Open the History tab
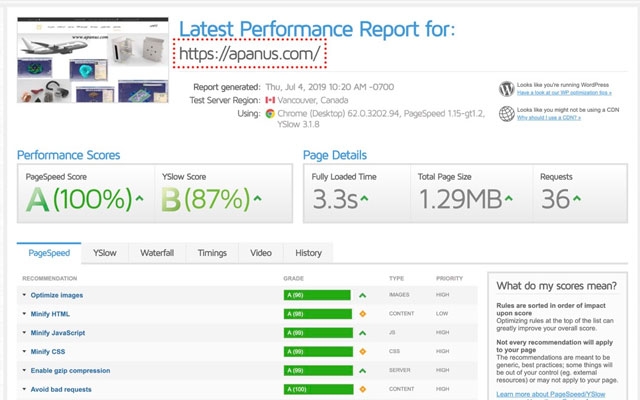Image resolution: width=640 pixels, height=400 pixels. (308, 253)
